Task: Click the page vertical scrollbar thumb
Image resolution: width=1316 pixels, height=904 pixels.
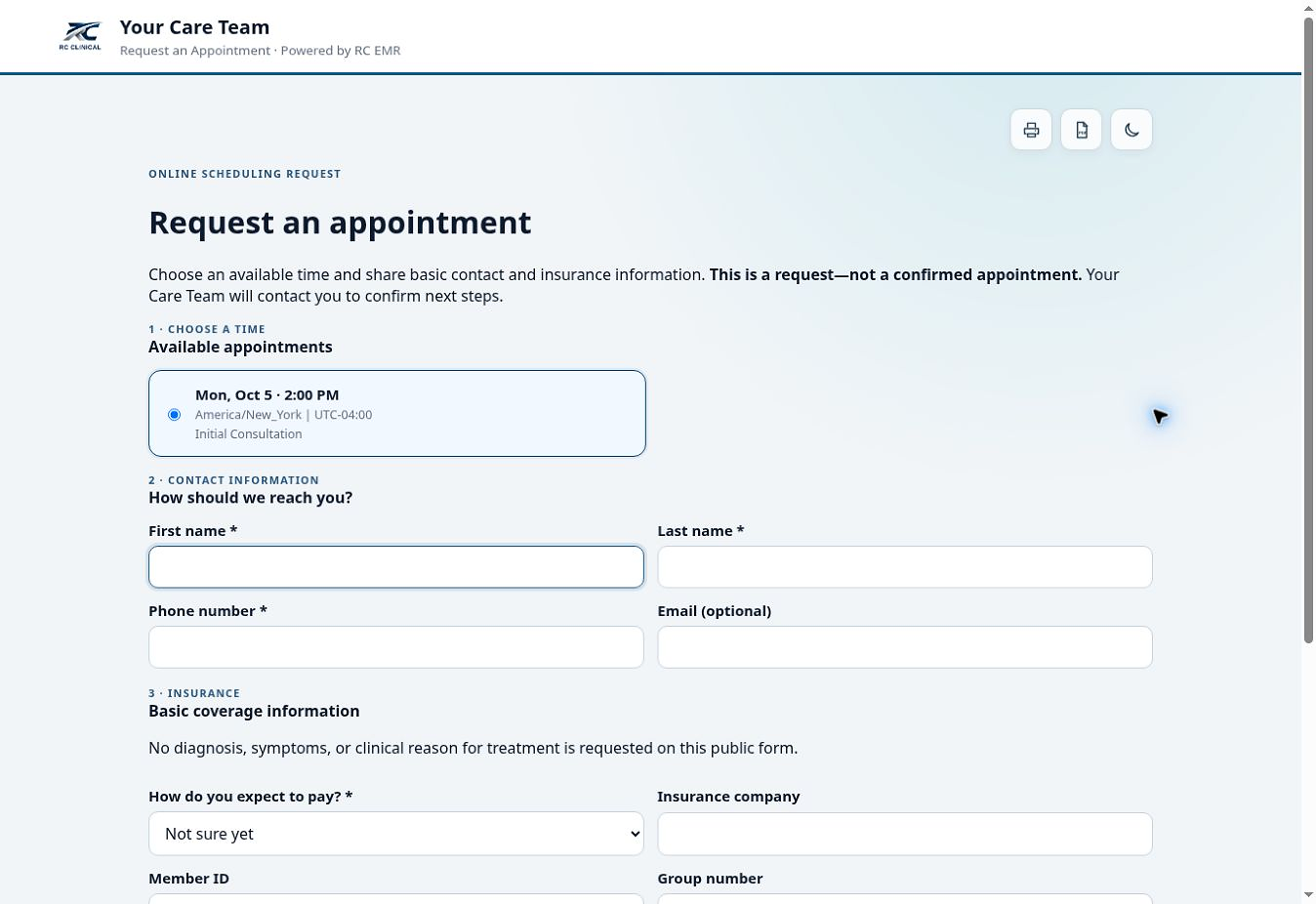Action: pos(1308,330)
